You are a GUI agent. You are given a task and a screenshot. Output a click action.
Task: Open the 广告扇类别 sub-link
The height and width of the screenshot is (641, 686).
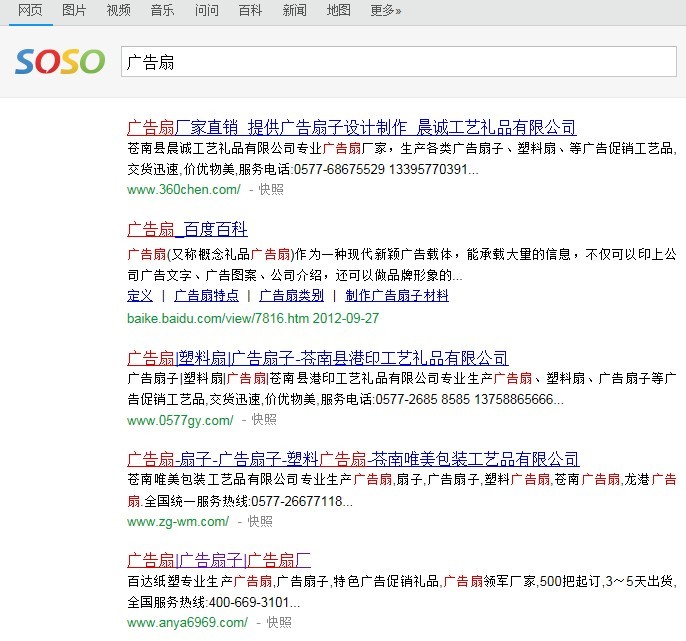(x=291, y=296)
